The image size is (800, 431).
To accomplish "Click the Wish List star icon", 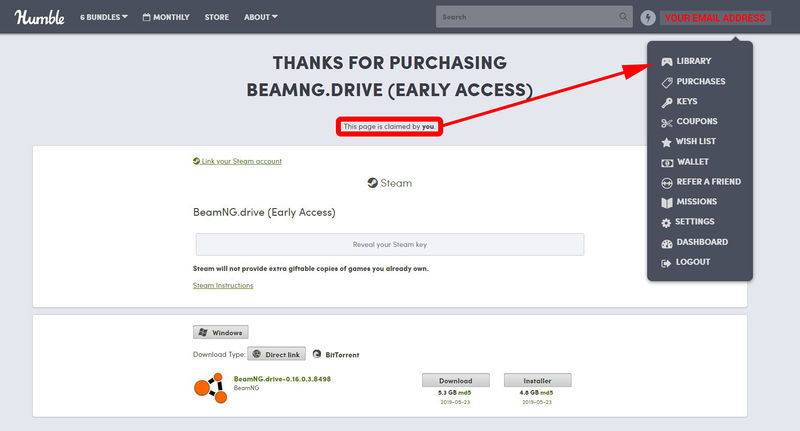I will [666, 142].
